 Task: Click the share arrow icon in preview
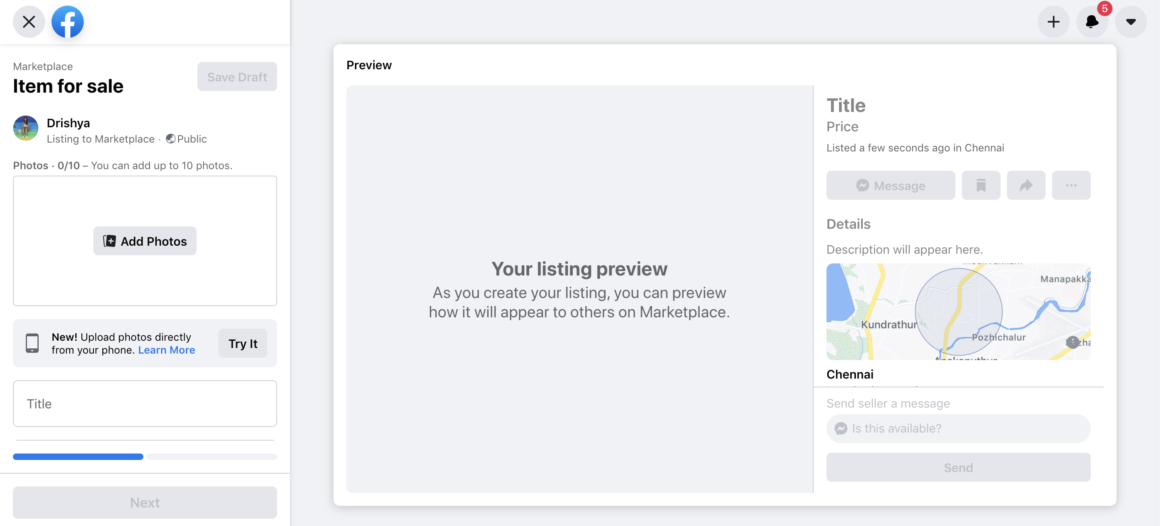[1026, 185]
